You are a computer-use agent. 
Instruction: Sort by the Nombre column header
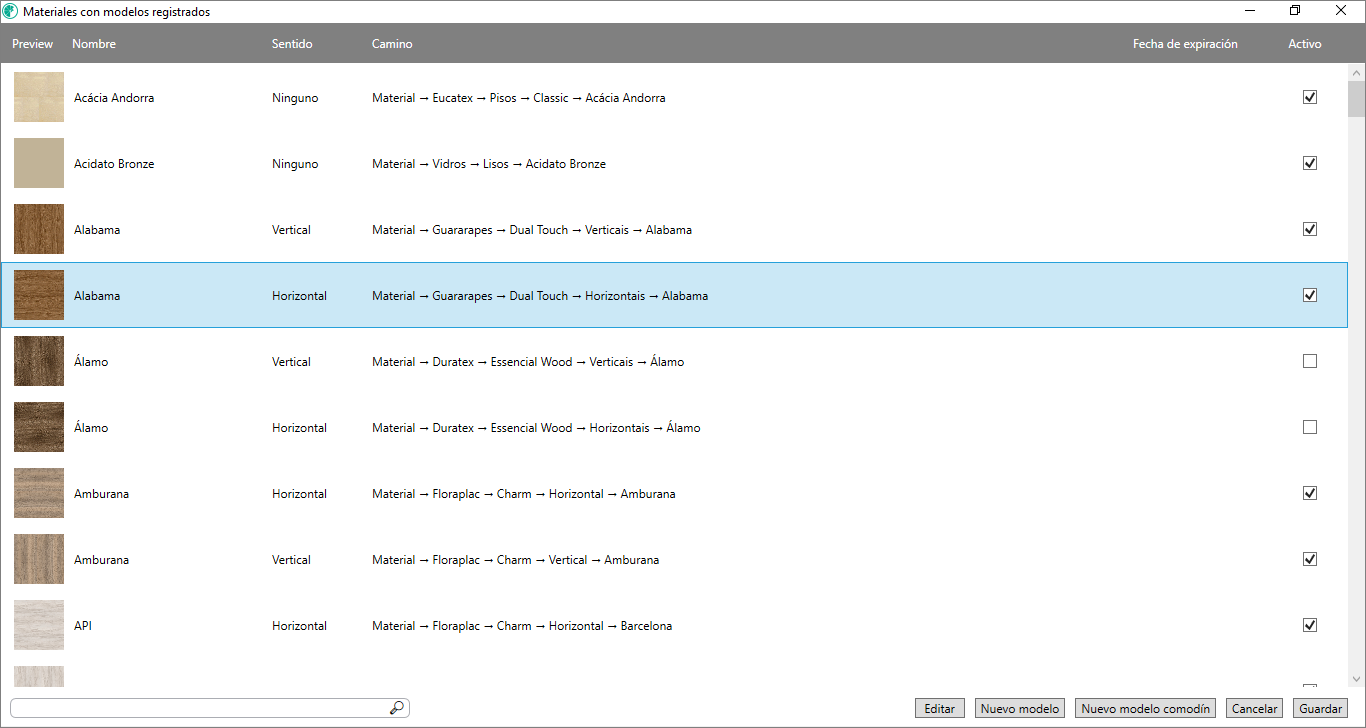(94, 44)
